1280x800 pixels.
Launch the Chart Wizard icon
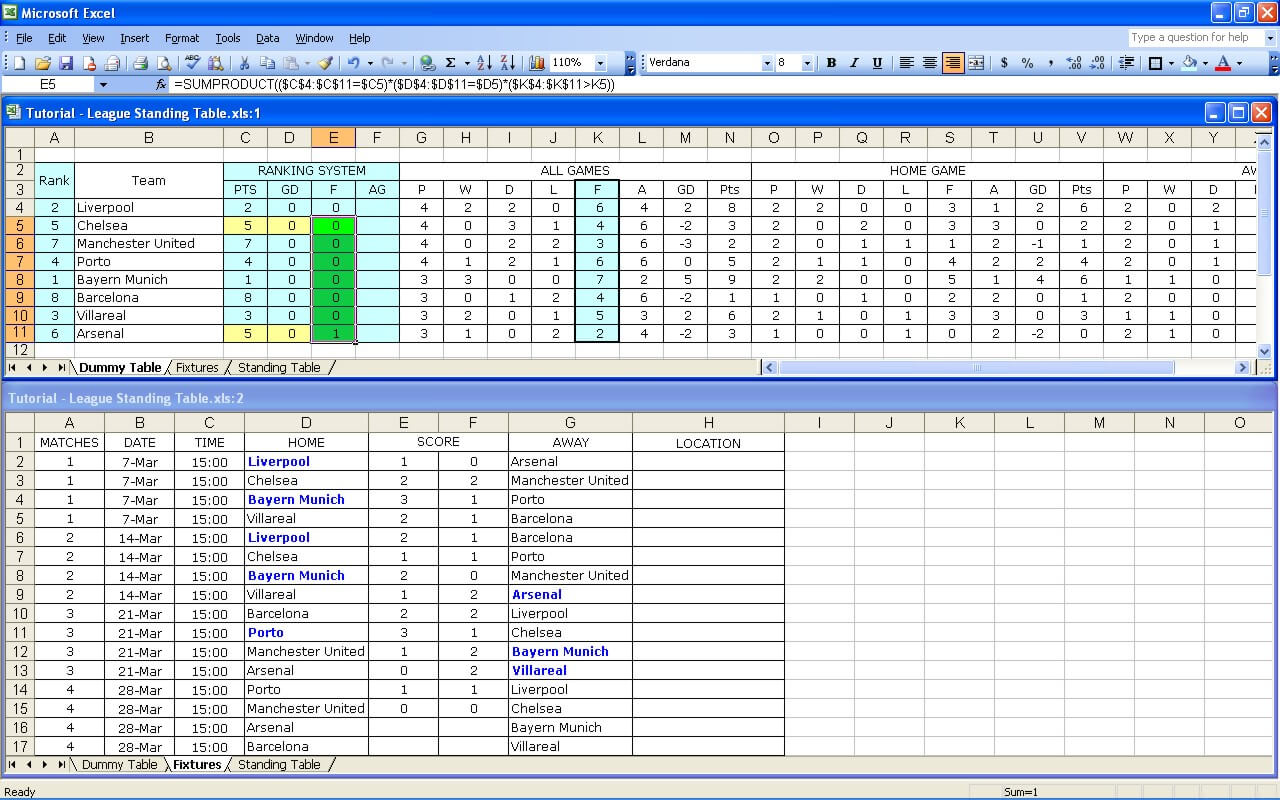click(x=537, y=63)
